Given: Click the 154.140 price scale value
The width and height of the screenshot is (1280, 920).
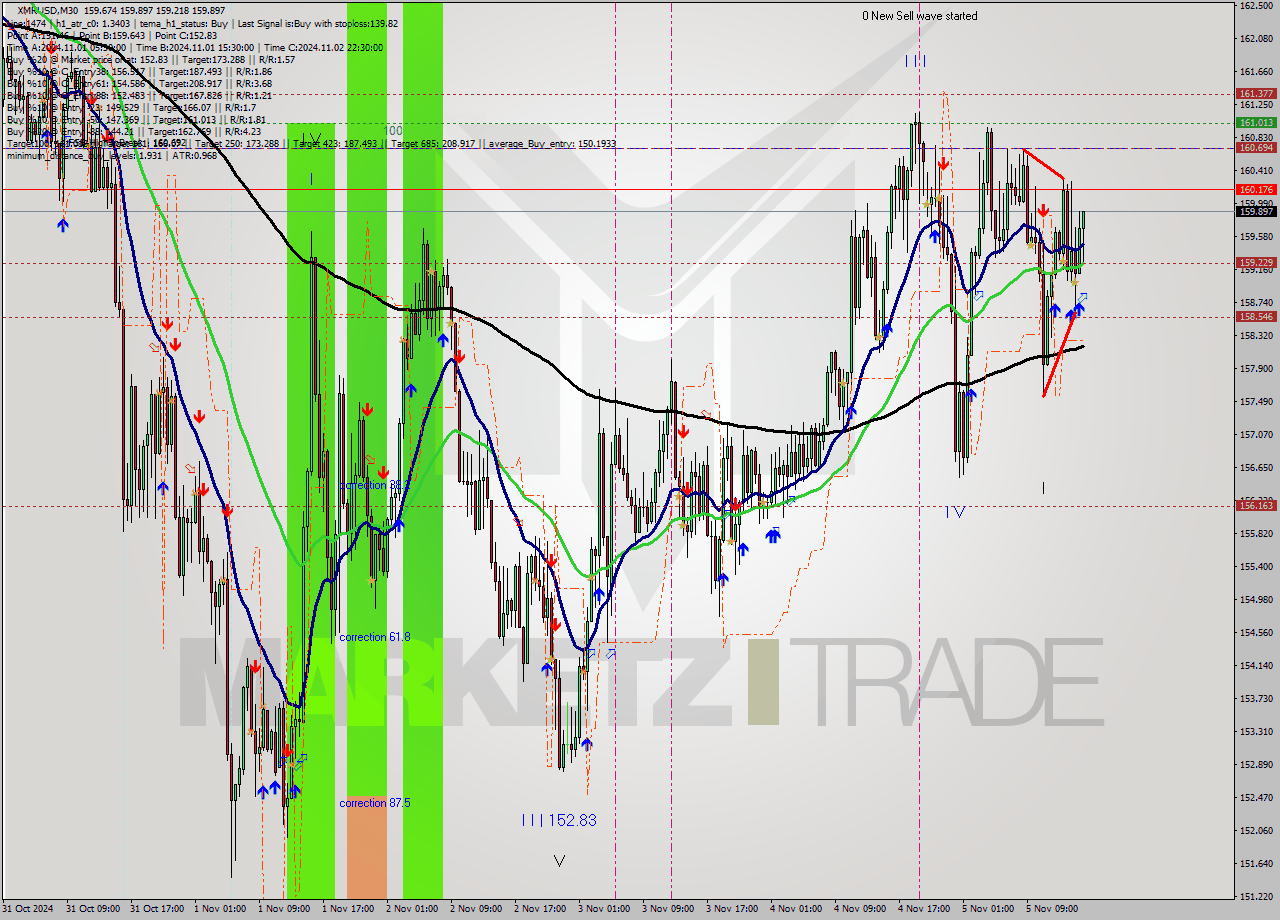Looking at the screenshot, I should click(x=1256, y=665).
